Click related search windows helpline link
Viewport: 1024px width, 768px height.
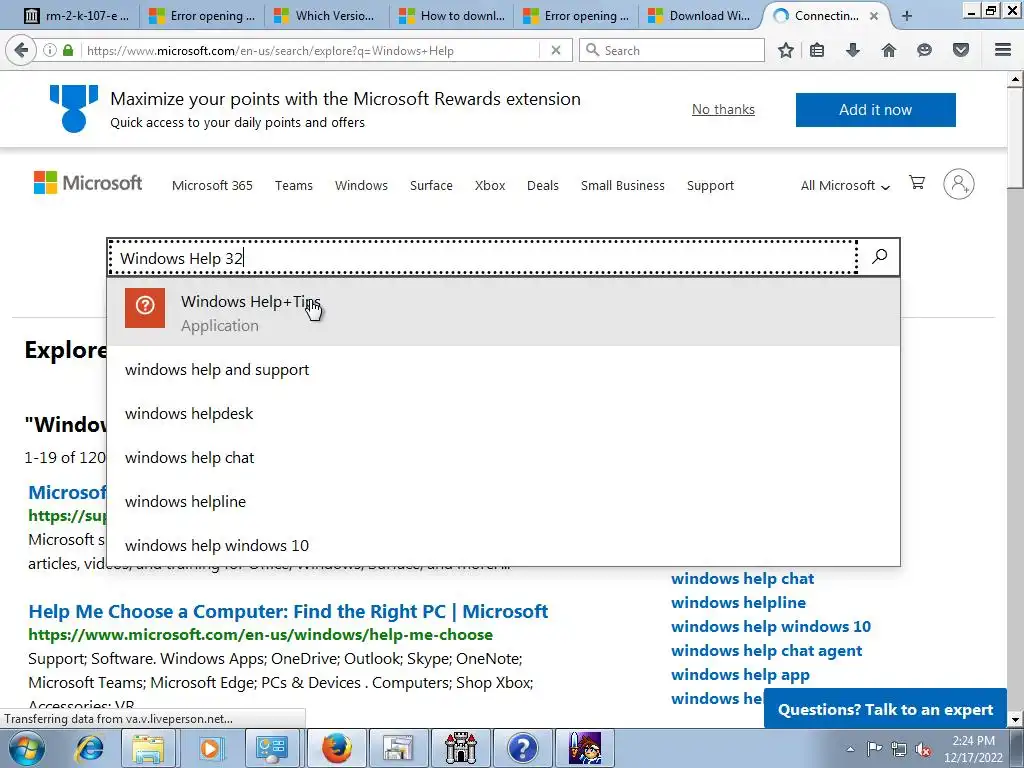(738, 602)
